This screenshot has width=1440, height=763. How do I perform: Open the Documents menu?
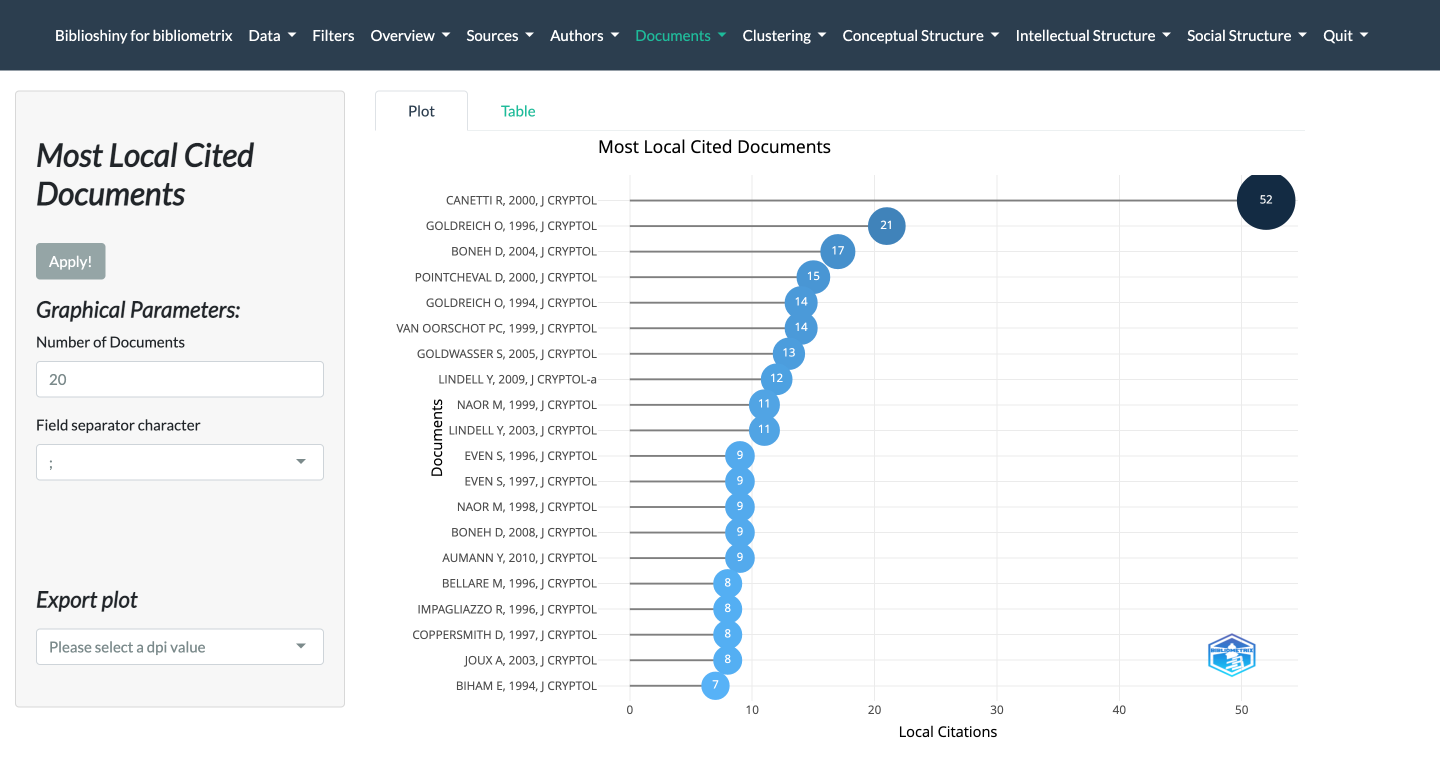tap(681, 35)
